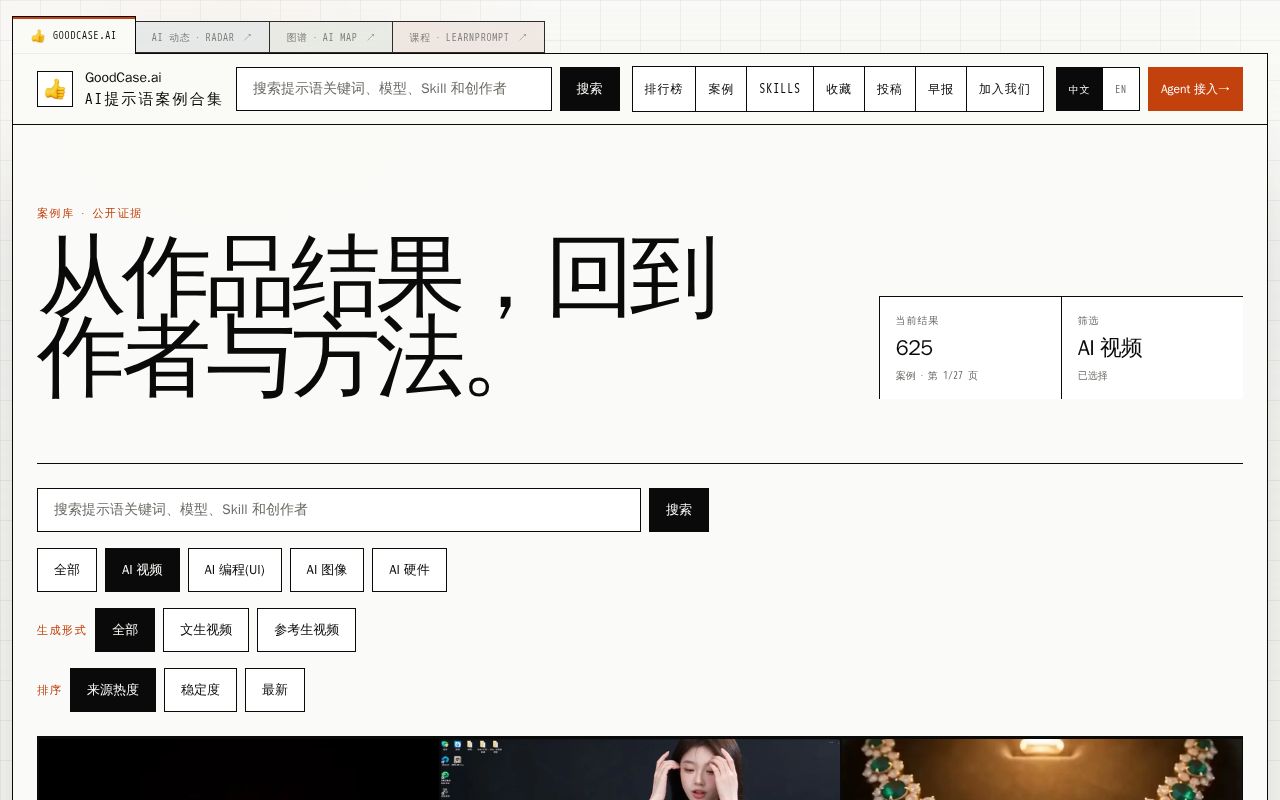Focus the main case search field

click(339, 510)
